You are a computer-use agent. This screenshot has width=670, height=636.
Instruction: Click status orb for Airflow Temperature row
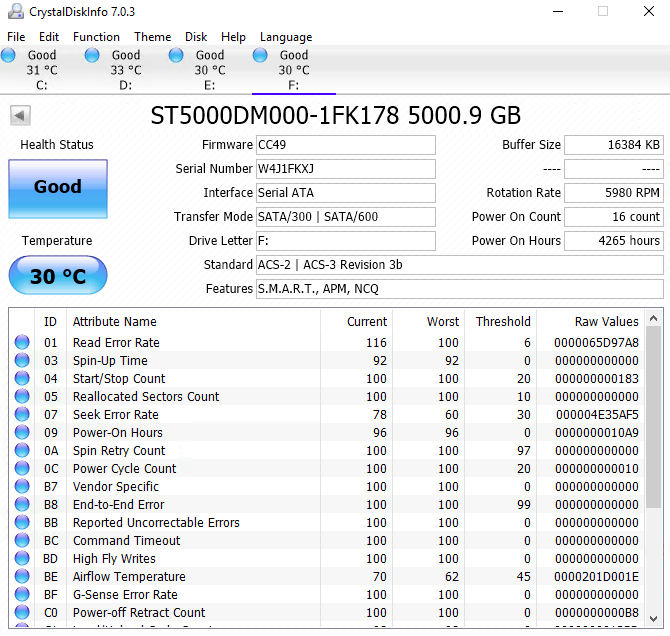click(x=22, y=577)
